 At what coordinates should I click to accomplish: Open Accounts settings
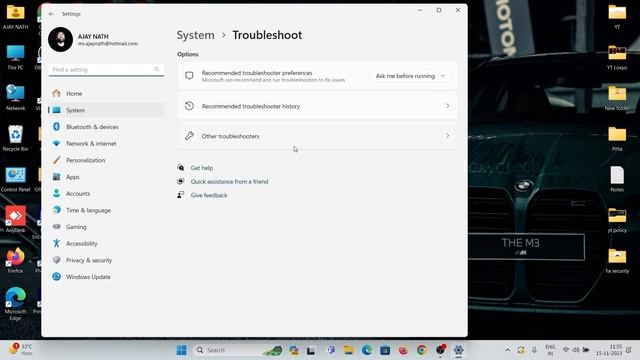(106, 193)
